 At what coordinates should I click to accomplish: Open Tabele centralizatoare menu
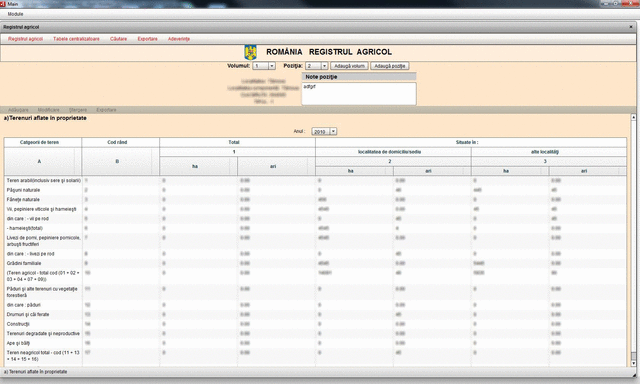76,39
